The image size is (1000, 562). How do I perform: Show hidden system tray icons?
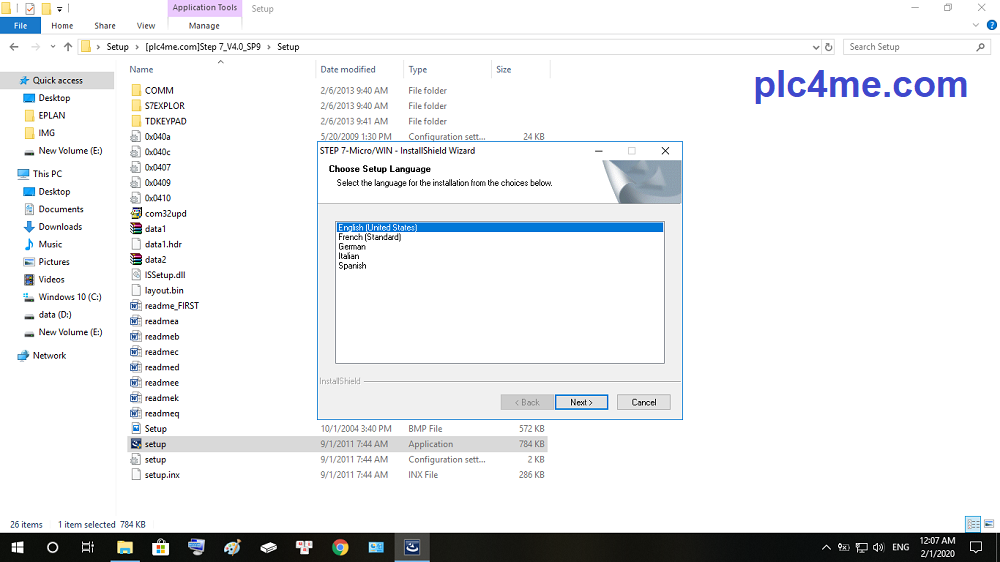tap(826, 547)
